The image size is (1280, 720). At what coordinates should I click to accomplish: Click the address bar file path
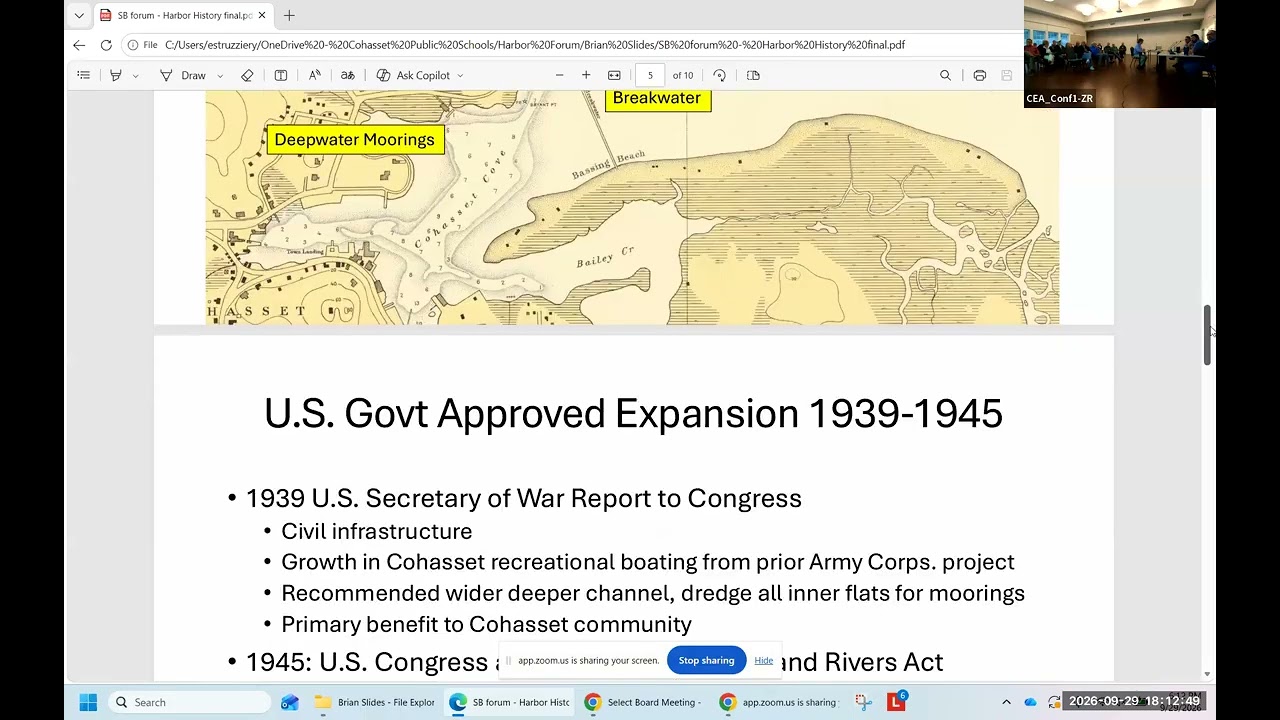535,45
